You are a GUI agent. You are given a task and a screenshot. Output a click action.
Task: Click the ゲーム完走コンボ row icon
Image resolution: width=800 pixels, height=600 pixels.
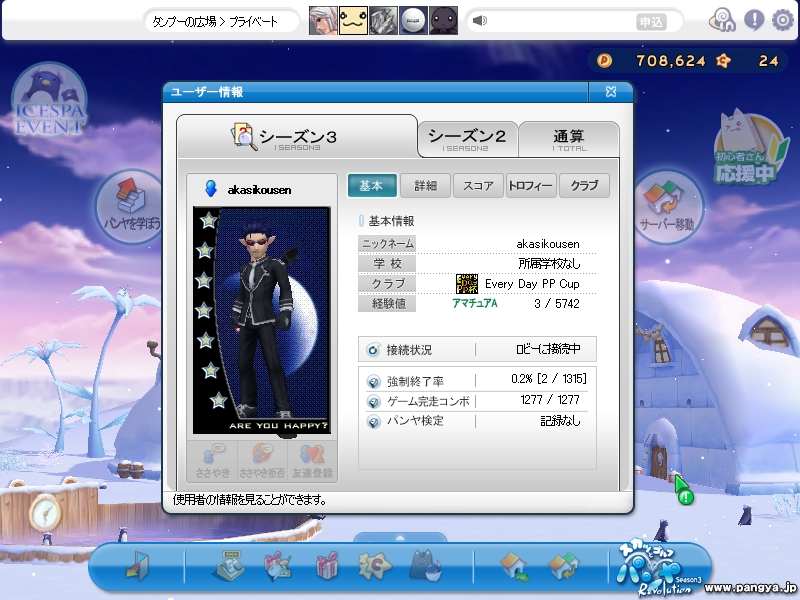pyautogui.click(x=373, y=402)
